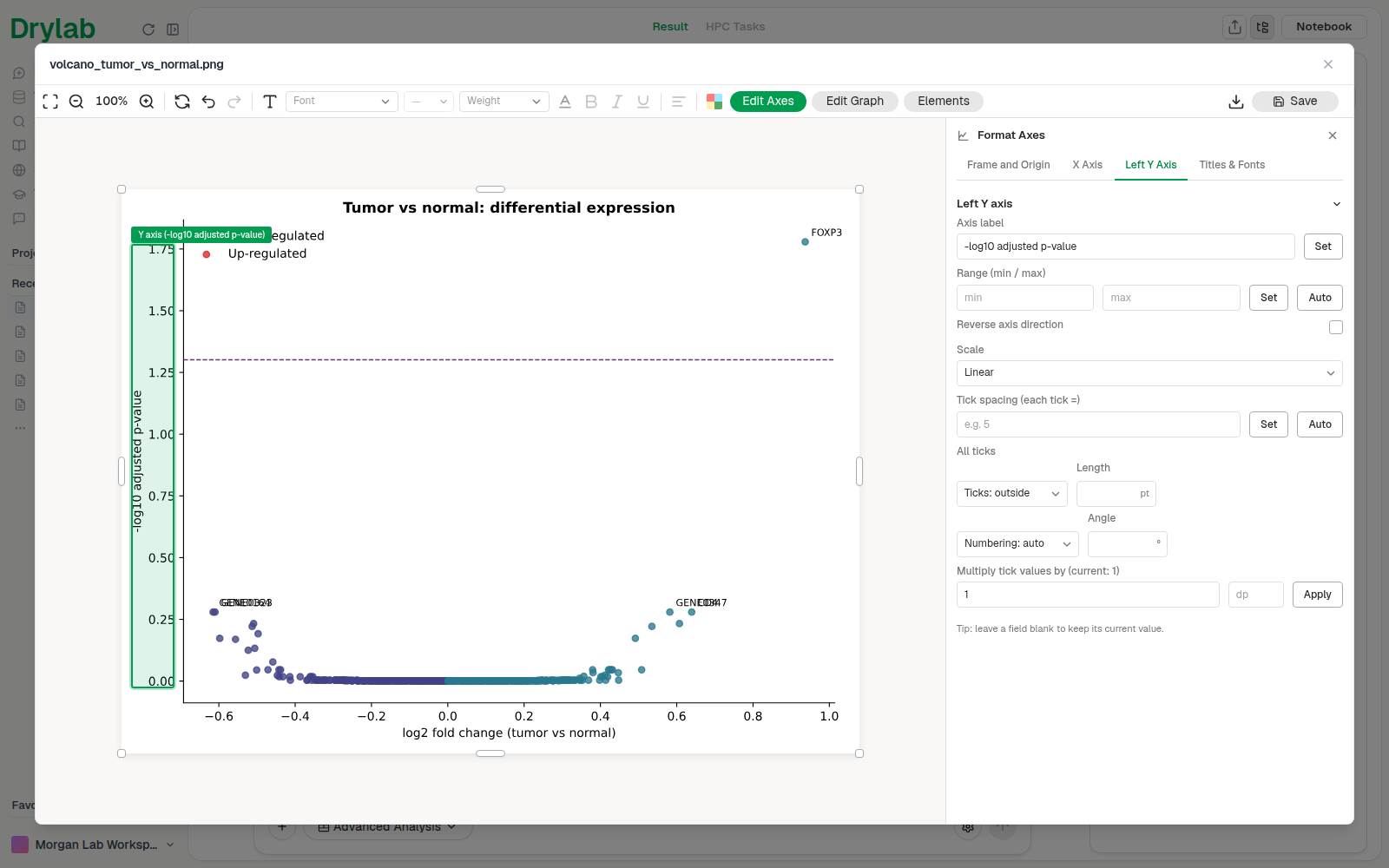Open Notebook in the background window

point(1324,27)
